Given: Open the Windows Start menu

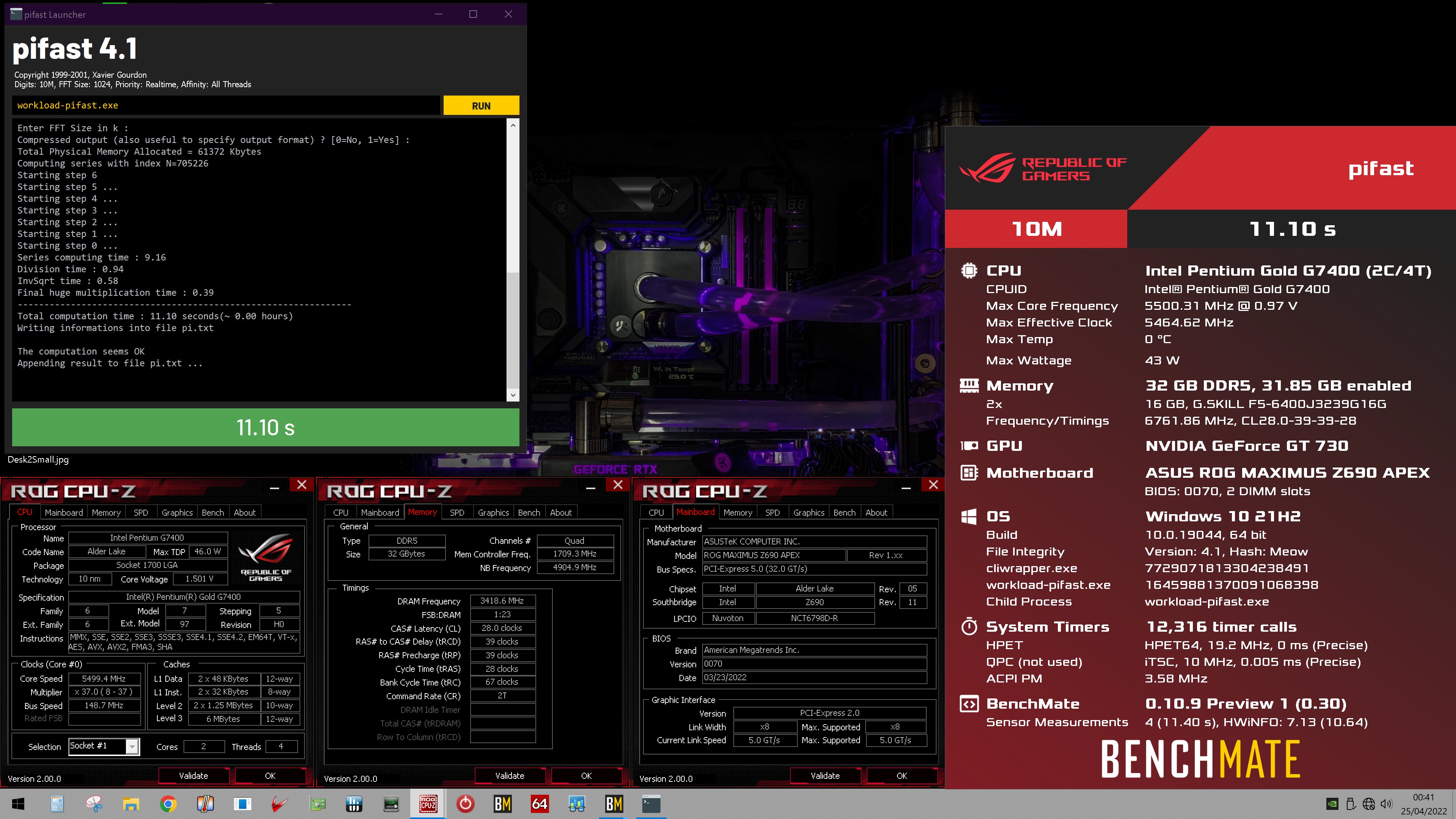Looking at the screenshot, I should (x=18, y=804).
